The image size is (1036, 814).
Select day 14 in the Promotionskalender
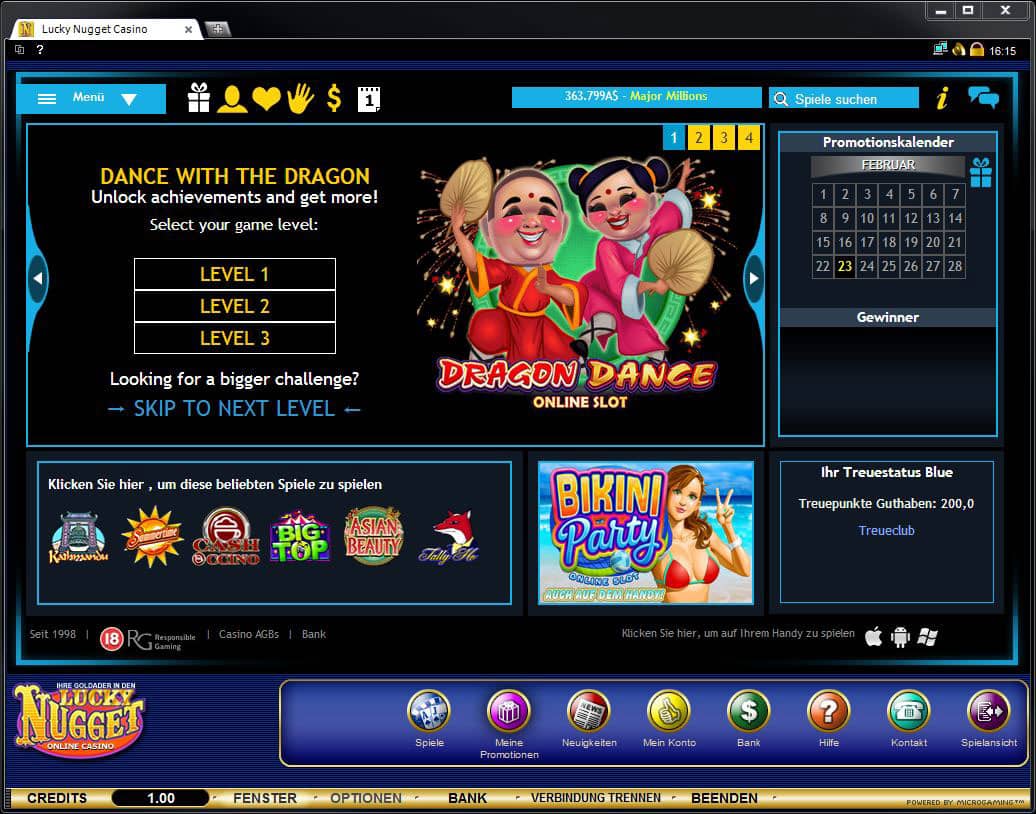pyautogui.click(x=954, y=218)
